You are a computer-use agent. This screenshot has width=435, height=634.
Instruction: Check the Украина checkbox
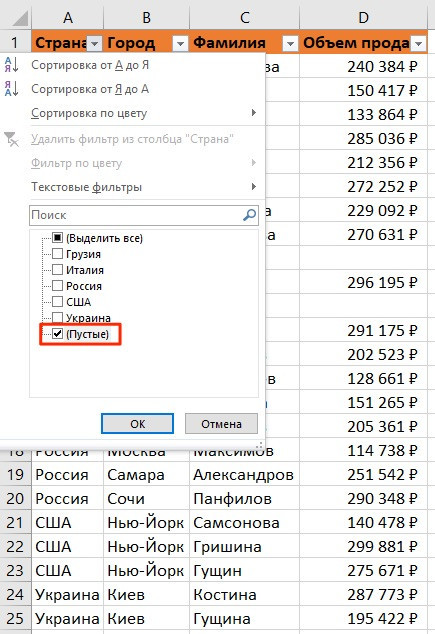point(57,317)
